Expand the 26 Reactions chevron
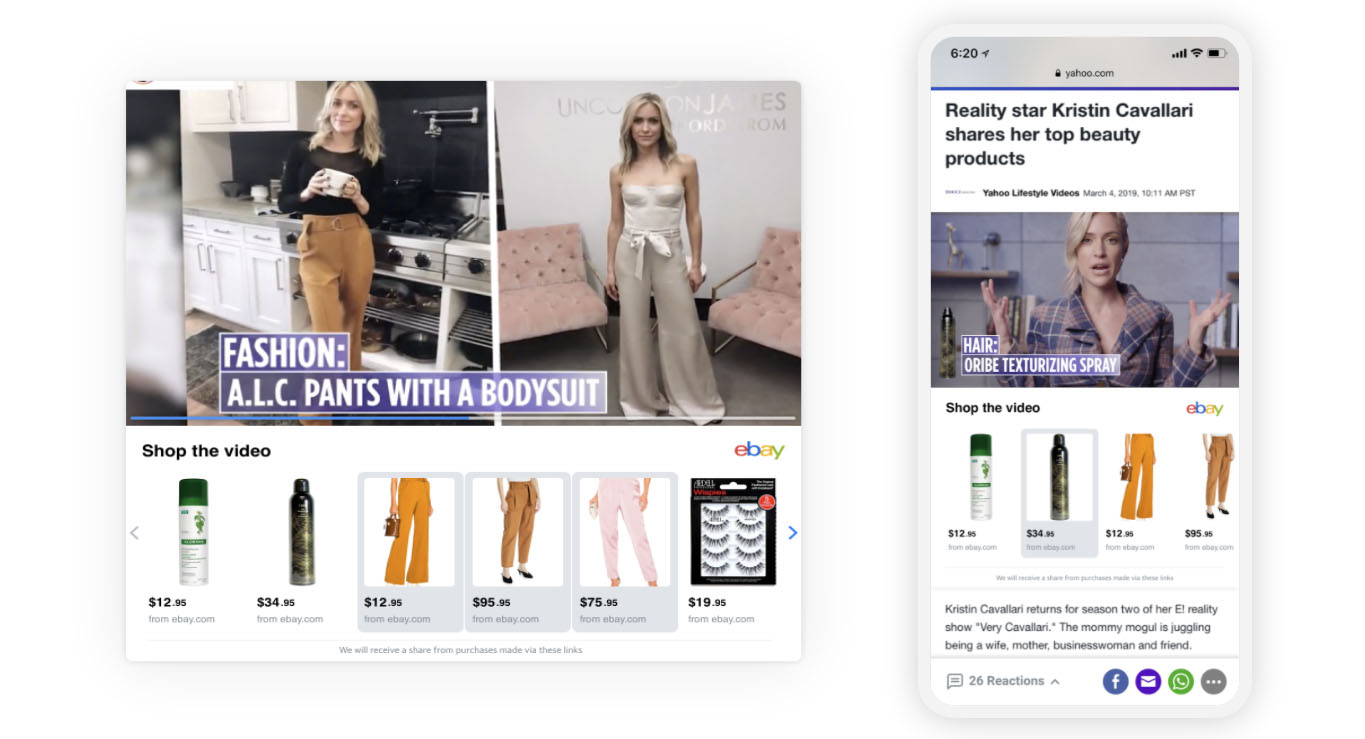 (1055, 682)
